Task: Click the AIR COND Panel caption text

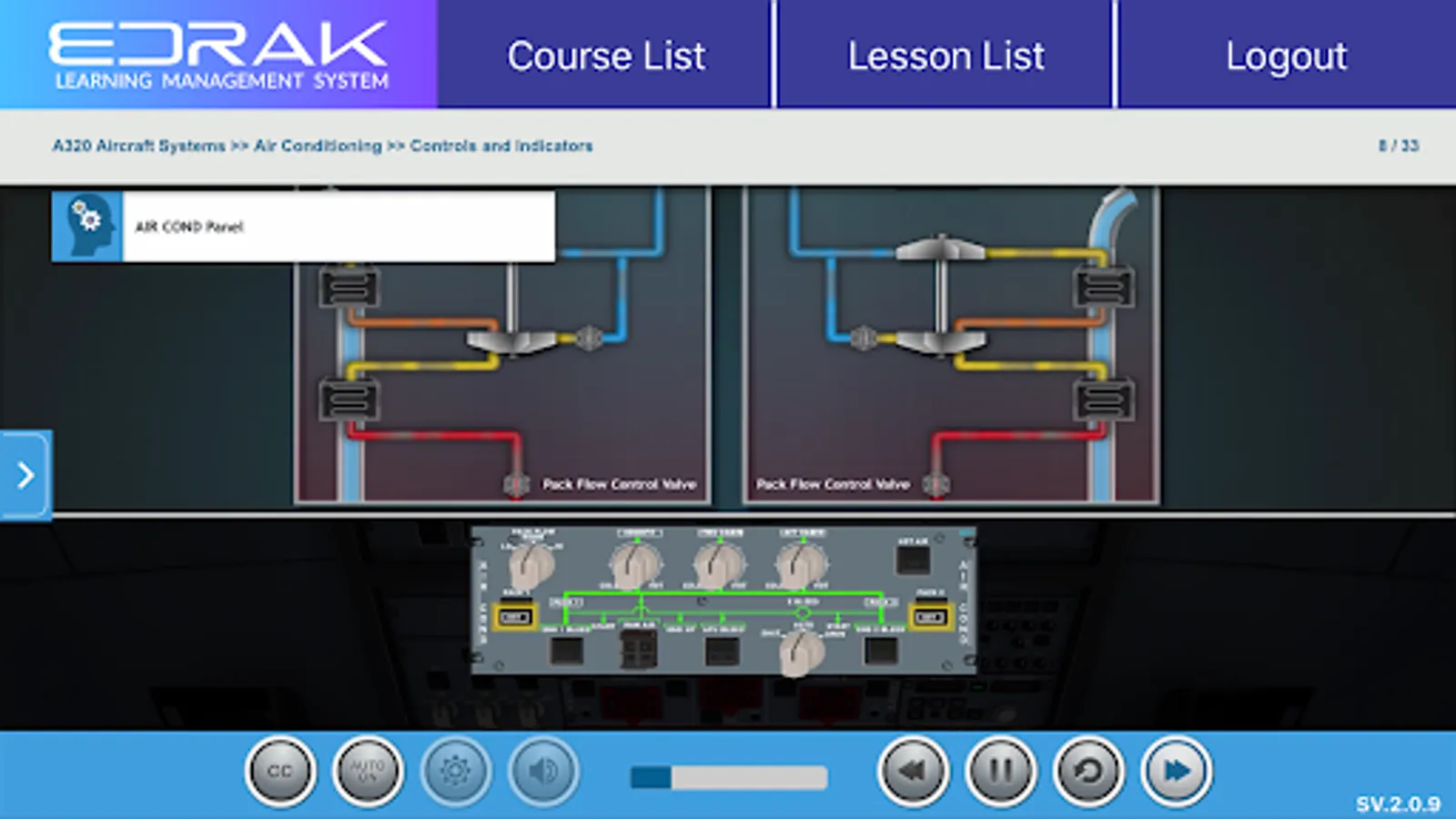Action: pyautogui.click(x=189, y=227)
